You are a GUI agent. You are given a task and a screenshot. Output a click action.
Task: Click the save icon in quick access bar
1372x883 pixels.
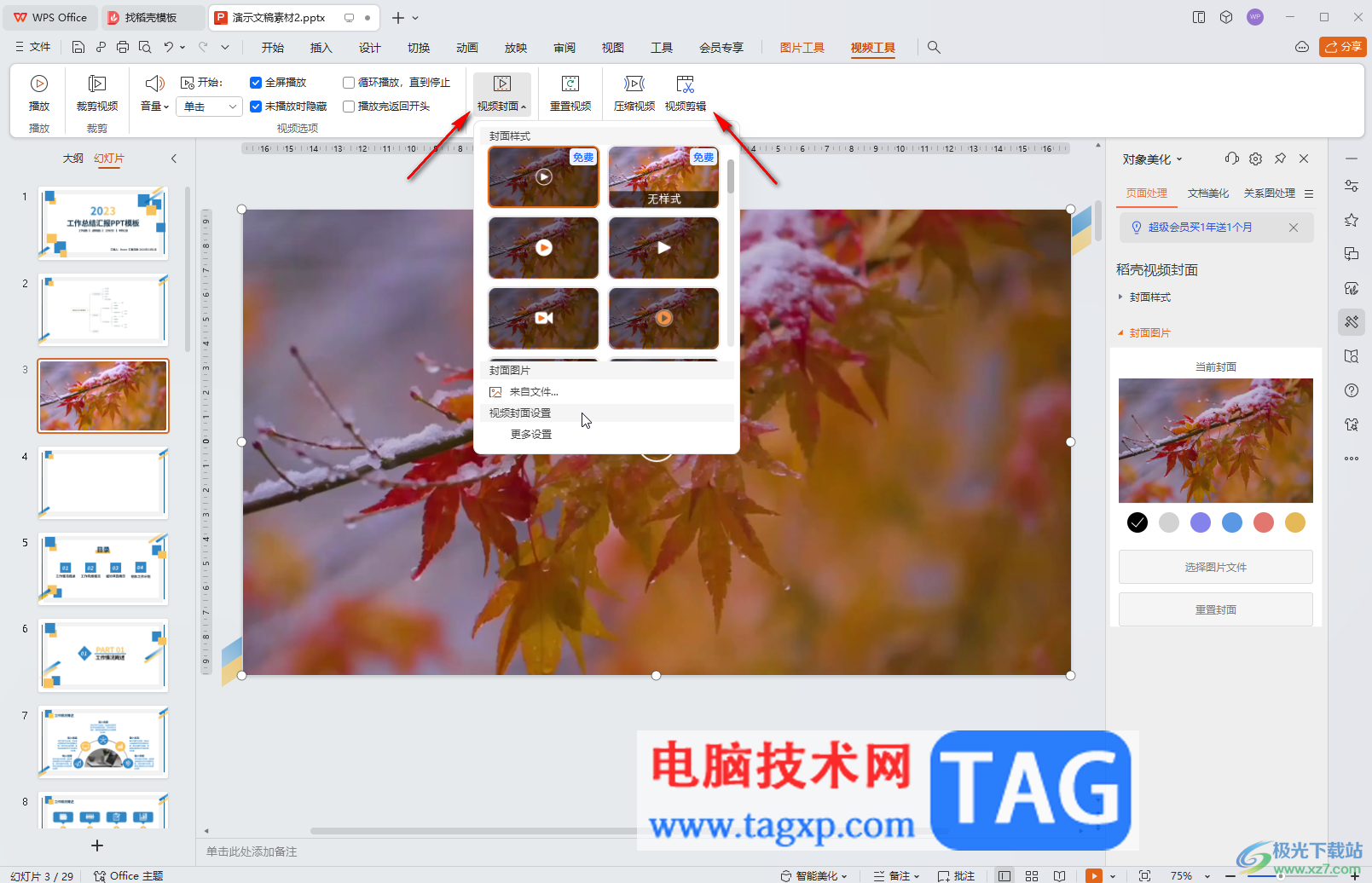pos(78,47)
